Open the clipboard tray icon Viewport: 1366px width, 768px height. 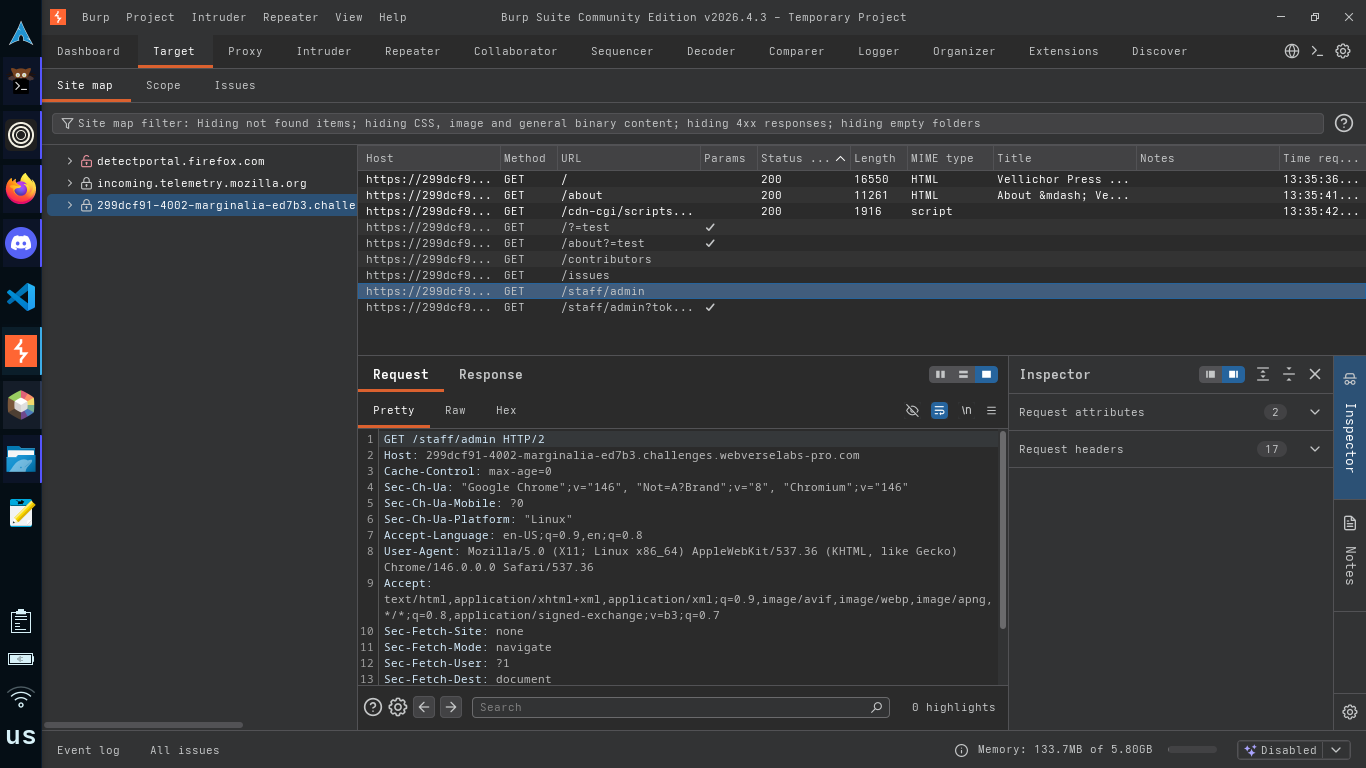coord(21,621)
